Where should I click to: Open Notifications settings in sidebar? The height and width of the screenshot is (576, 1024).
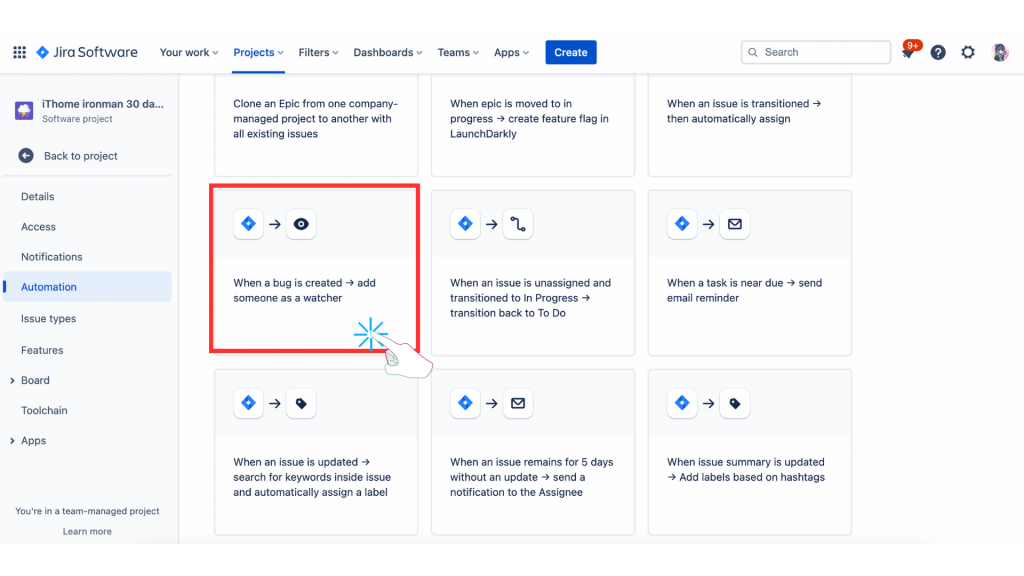(52, 257)
